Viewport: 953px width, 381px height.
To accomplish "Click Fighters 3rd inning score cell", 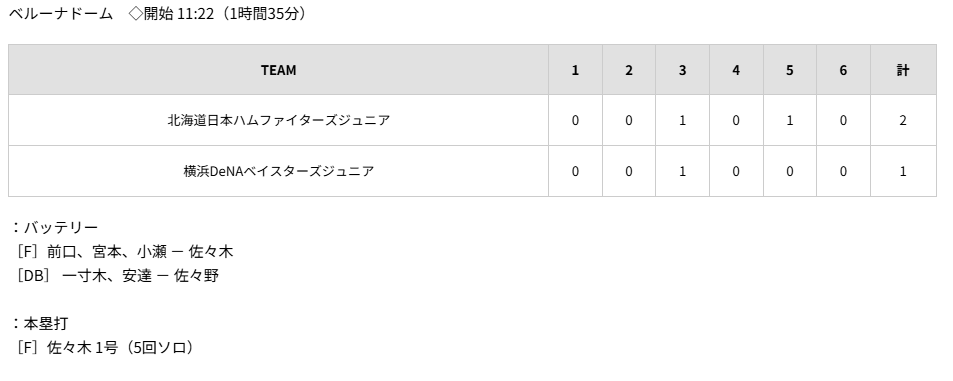I will 682,120.
